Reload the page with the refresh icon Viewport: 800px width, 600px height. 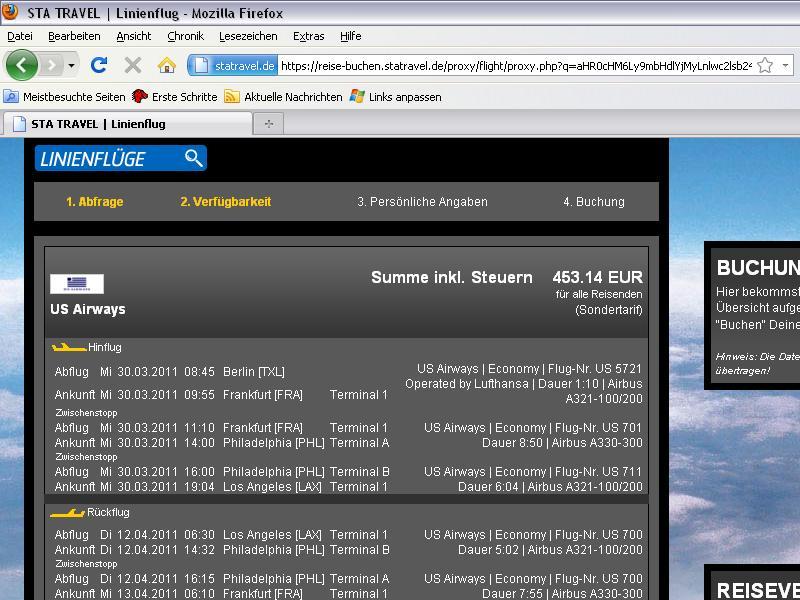click(x=99, y=65)
